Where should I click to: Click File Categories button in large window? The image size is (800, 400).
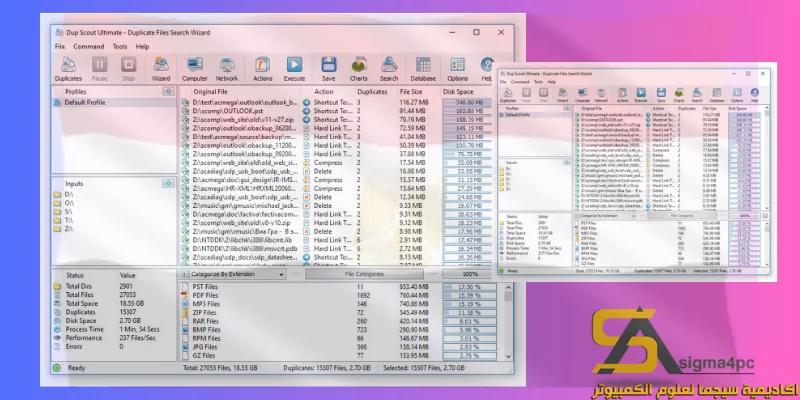[x=364, y=274]
